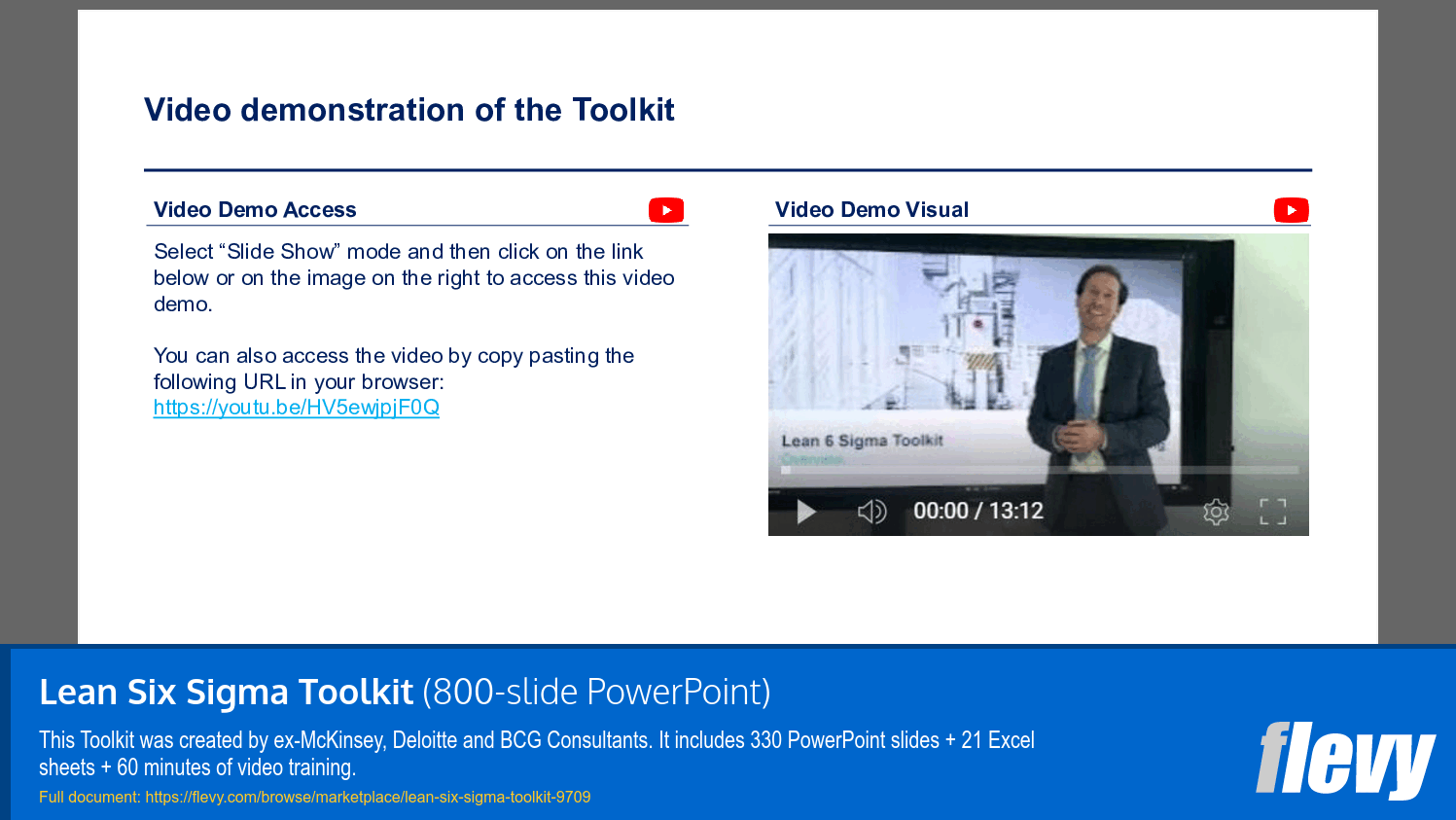Click the 'Lean Six Sigma Toolkit' banner title
The height and width of the screenshot is (820, 1456).
(x=226, y=692)
